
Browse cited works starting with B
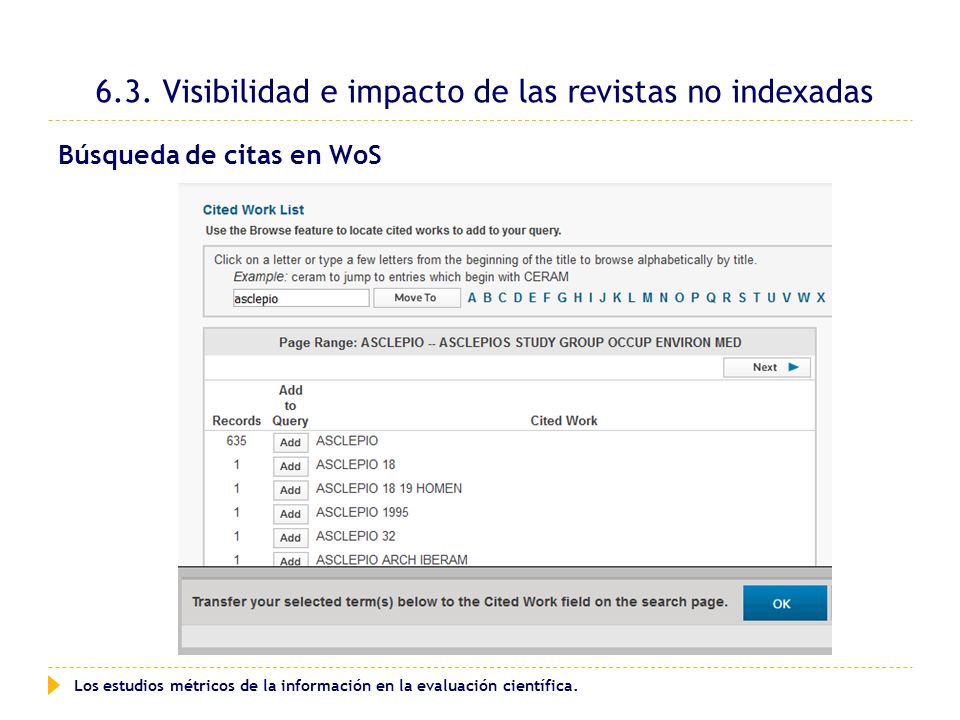(x=487, y=298)
